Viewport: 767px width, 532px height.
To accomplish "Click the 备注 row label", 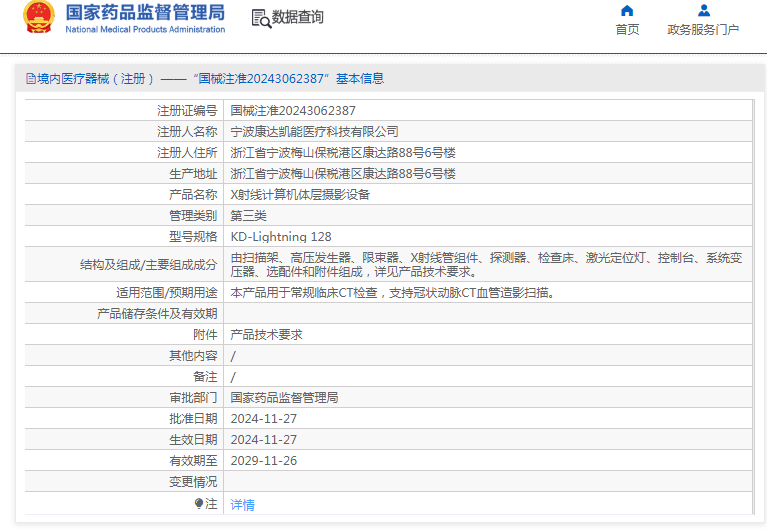I will point(205,377).
